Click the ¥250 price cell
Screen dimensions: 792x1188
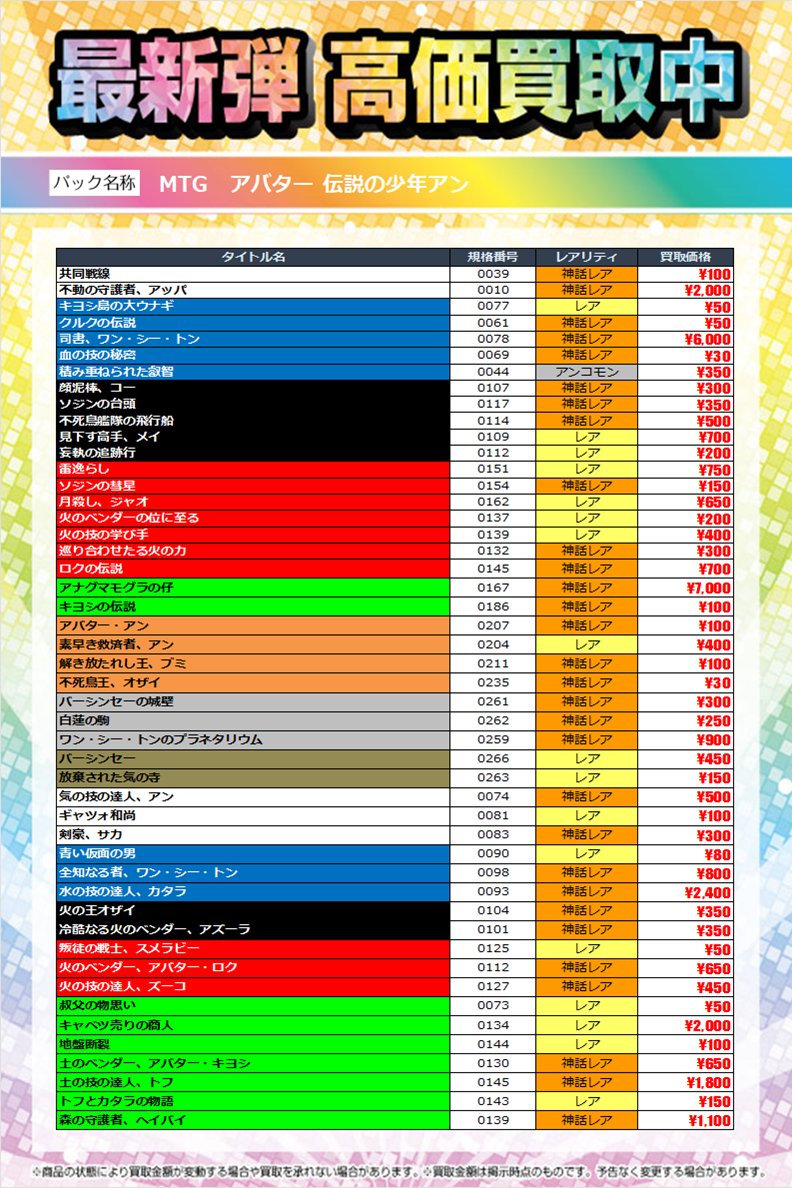[685, 721]
